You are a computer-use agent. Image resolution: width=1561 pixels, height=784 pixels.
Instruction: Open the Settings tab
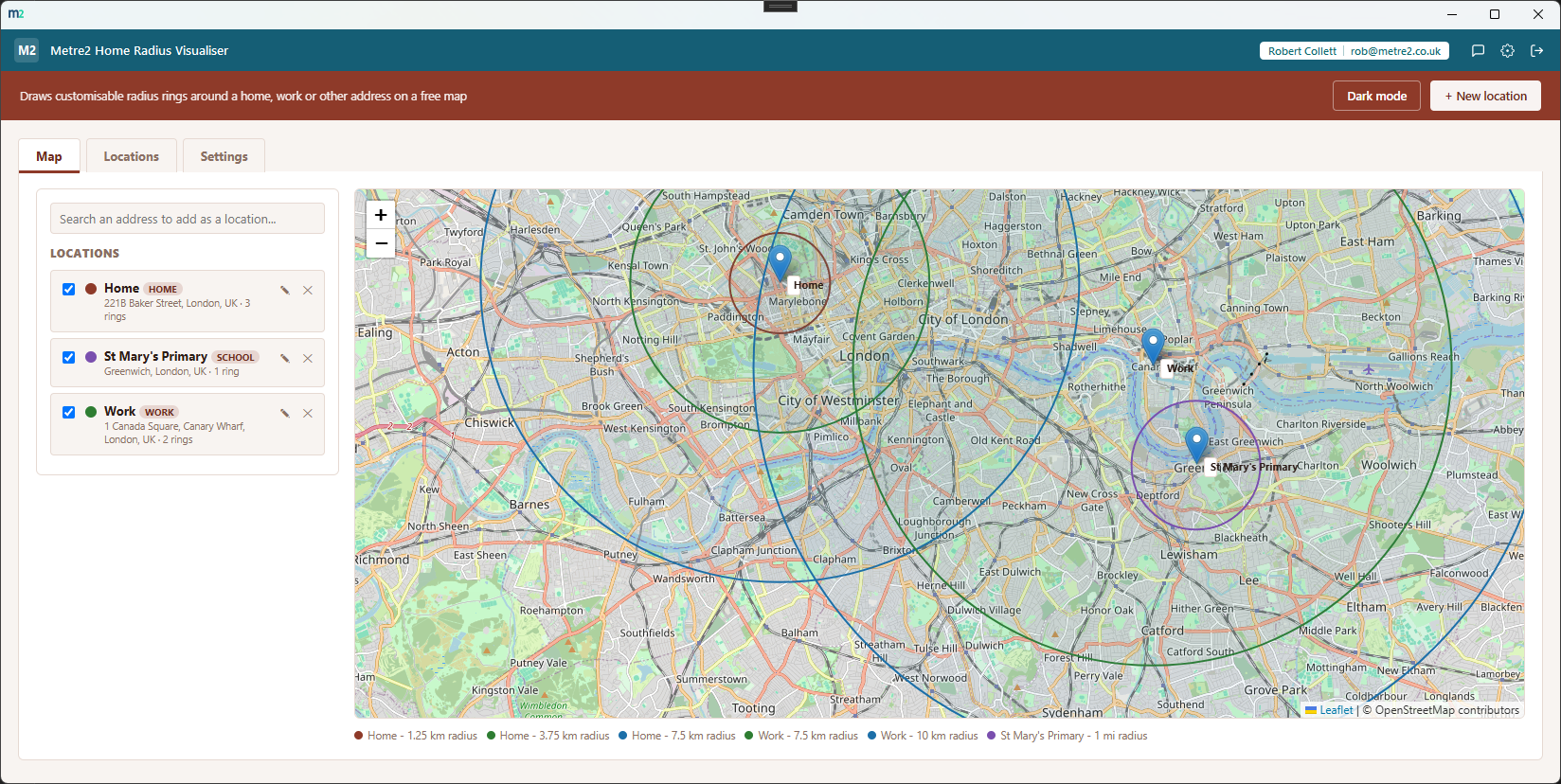(x=224, y=156)
